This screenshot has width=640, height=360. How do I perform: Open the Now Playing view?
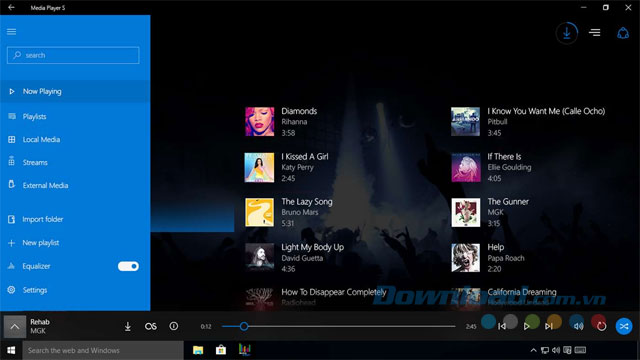coord(75,91)
